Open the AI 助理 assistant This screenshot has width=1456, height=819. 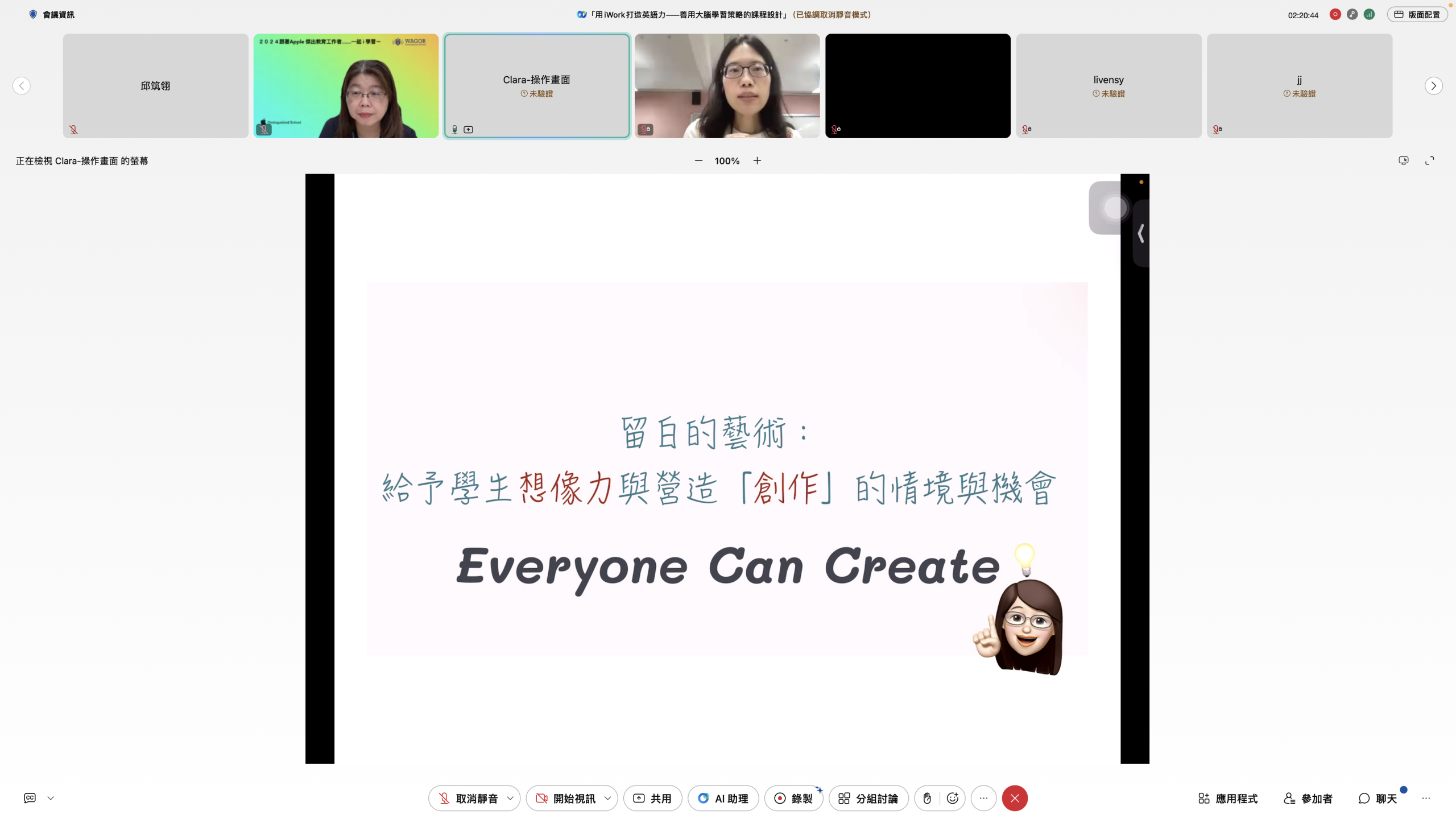coord(723,798)
